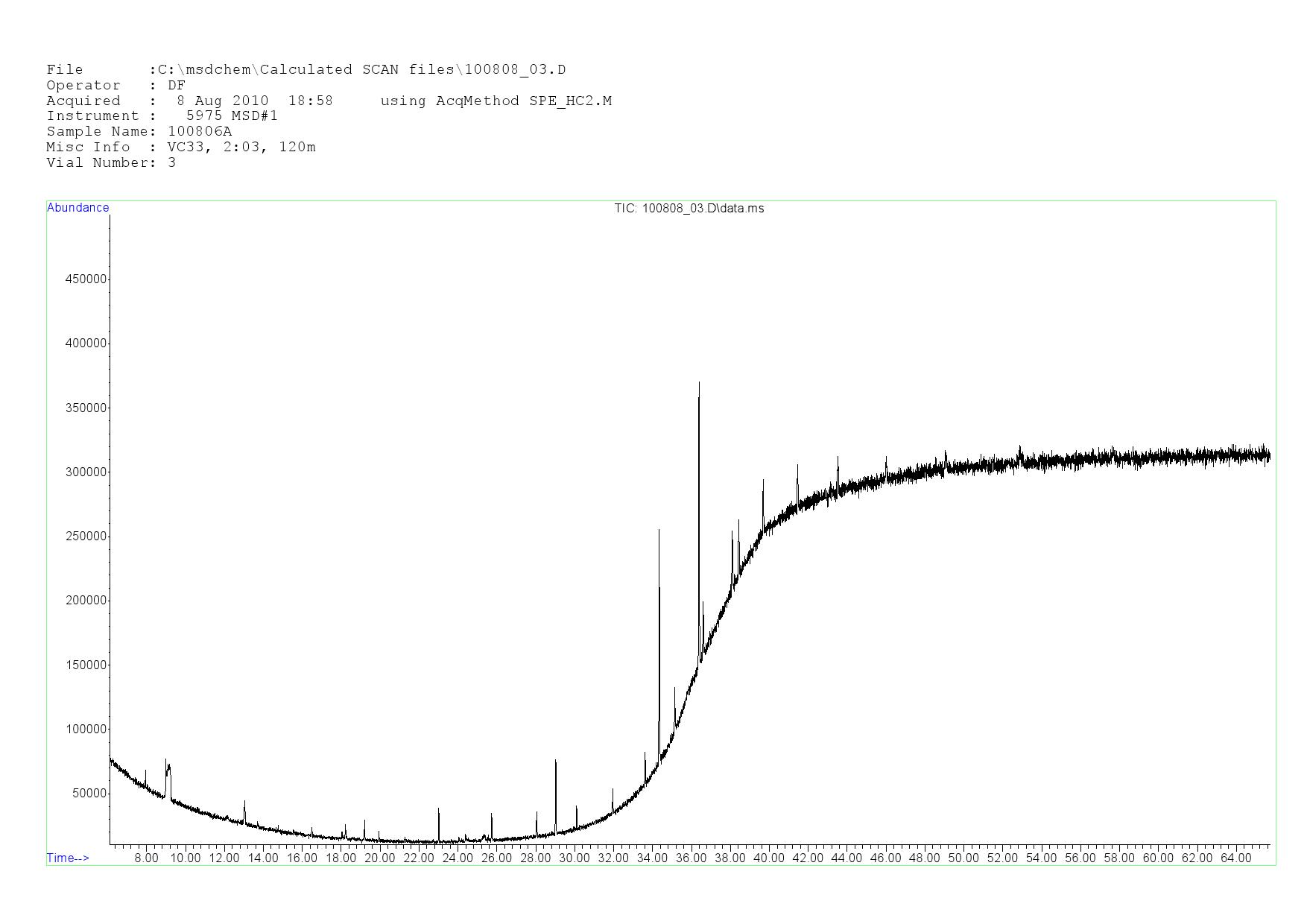Click the 450000 abundance tick label
1307x924 pixels.
(x=86, y=279)
